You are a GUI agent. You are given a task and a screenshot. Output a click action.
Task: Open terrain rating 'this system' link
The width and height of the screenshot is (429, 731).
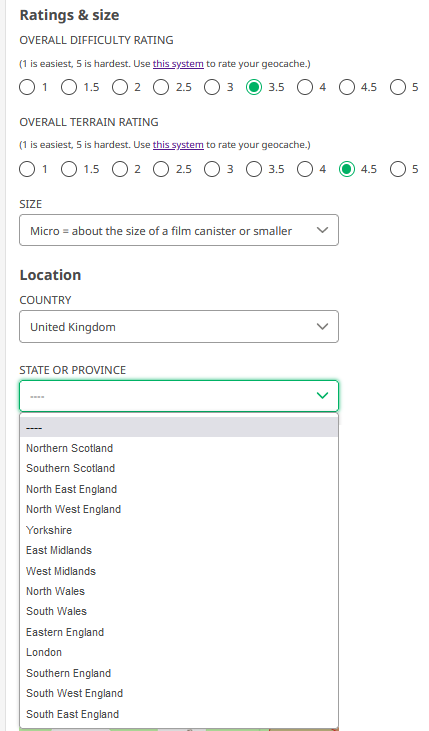tap(178, 145)
